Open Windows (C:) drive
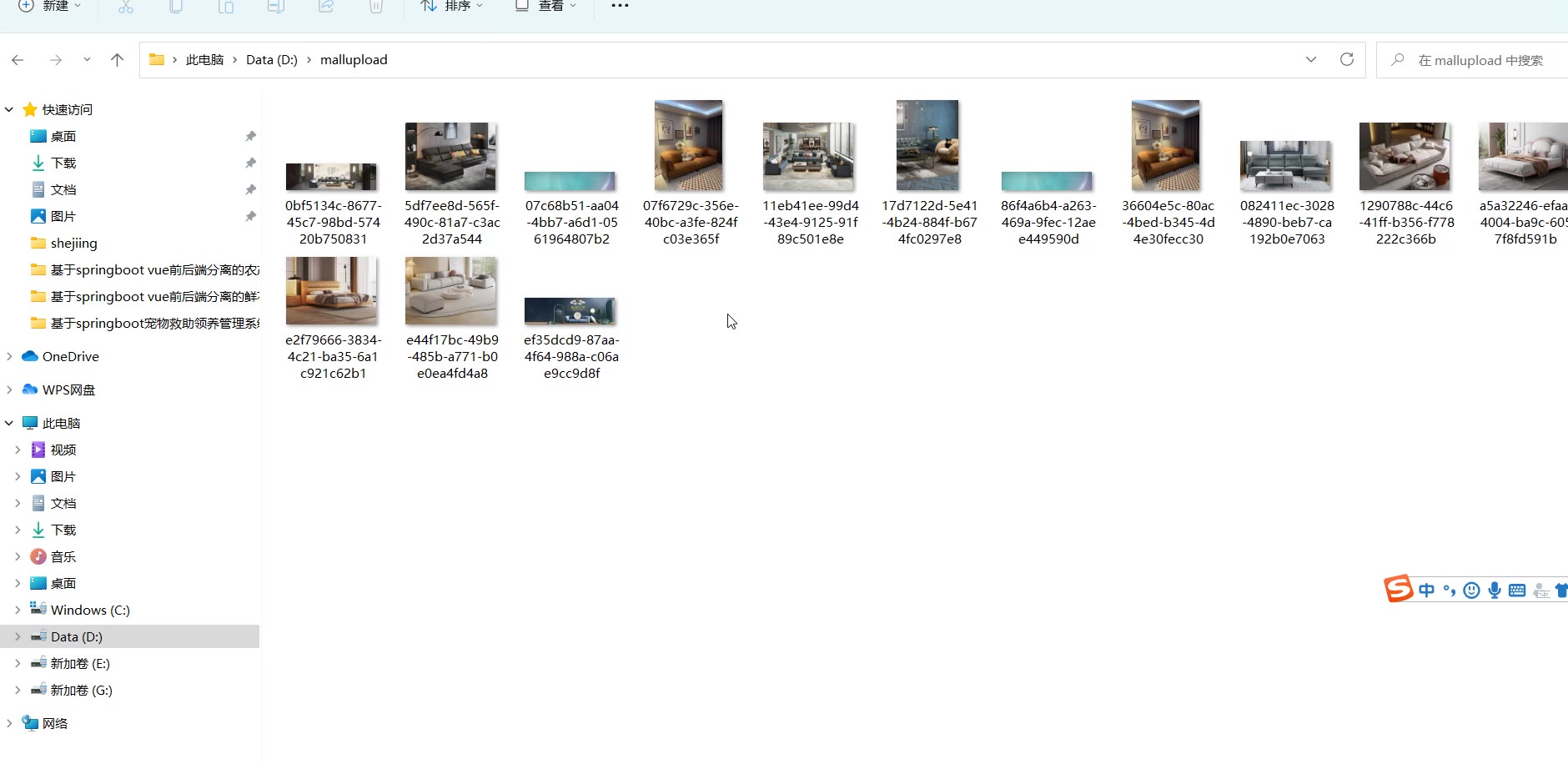 (x=90, y=611)
